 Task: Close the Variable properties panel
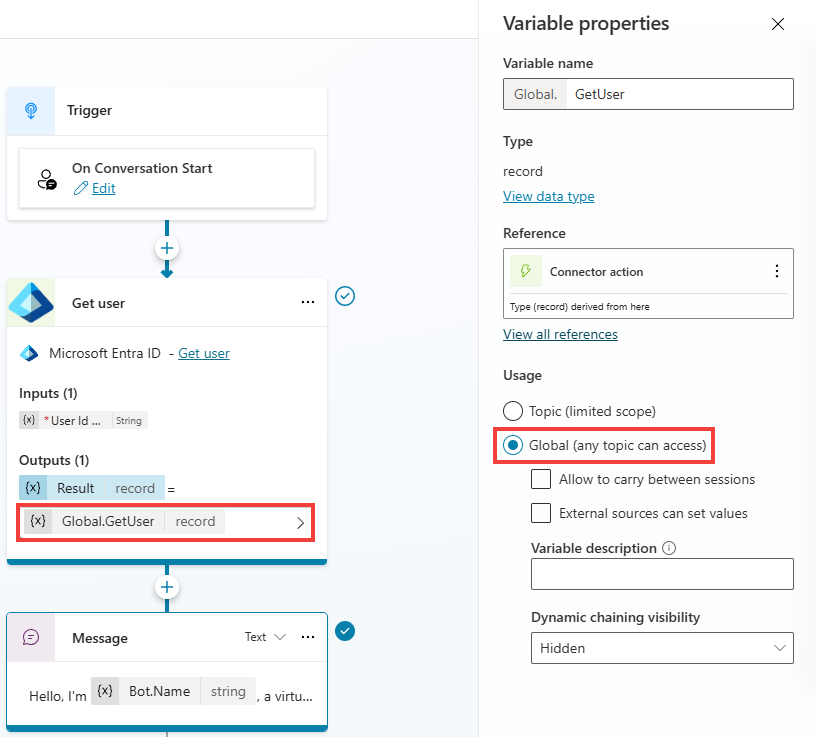[778, 24]
